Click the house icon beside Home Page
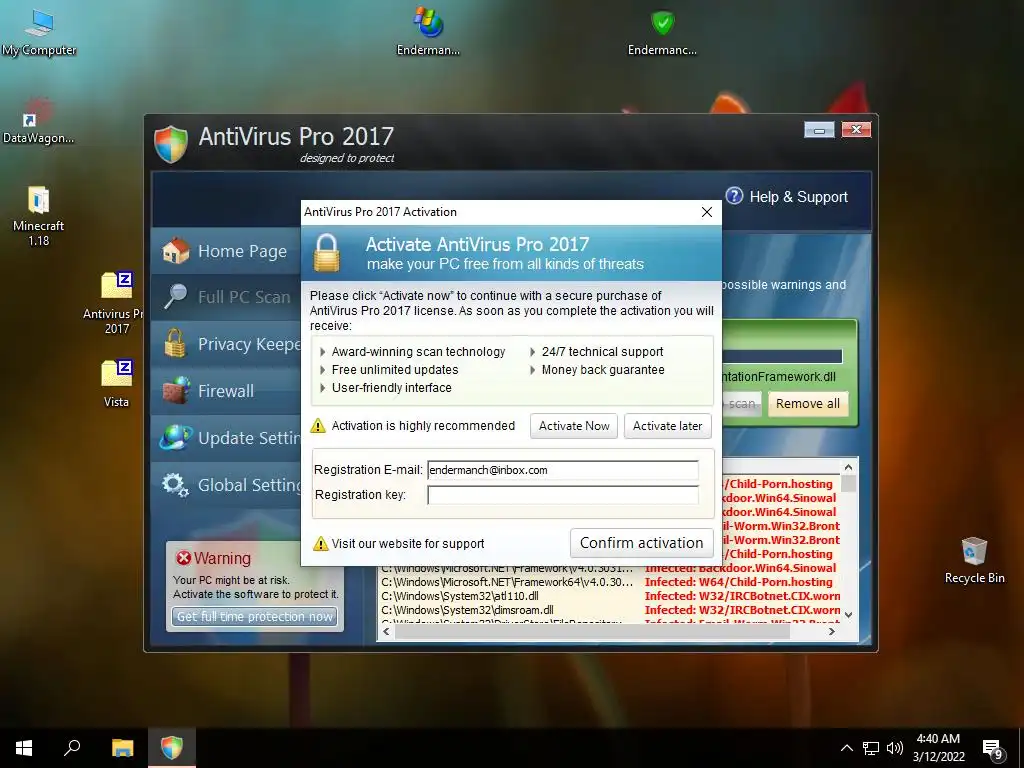Image resolution: width=1024 pixels, height=768 pixels. coord(176,251)
